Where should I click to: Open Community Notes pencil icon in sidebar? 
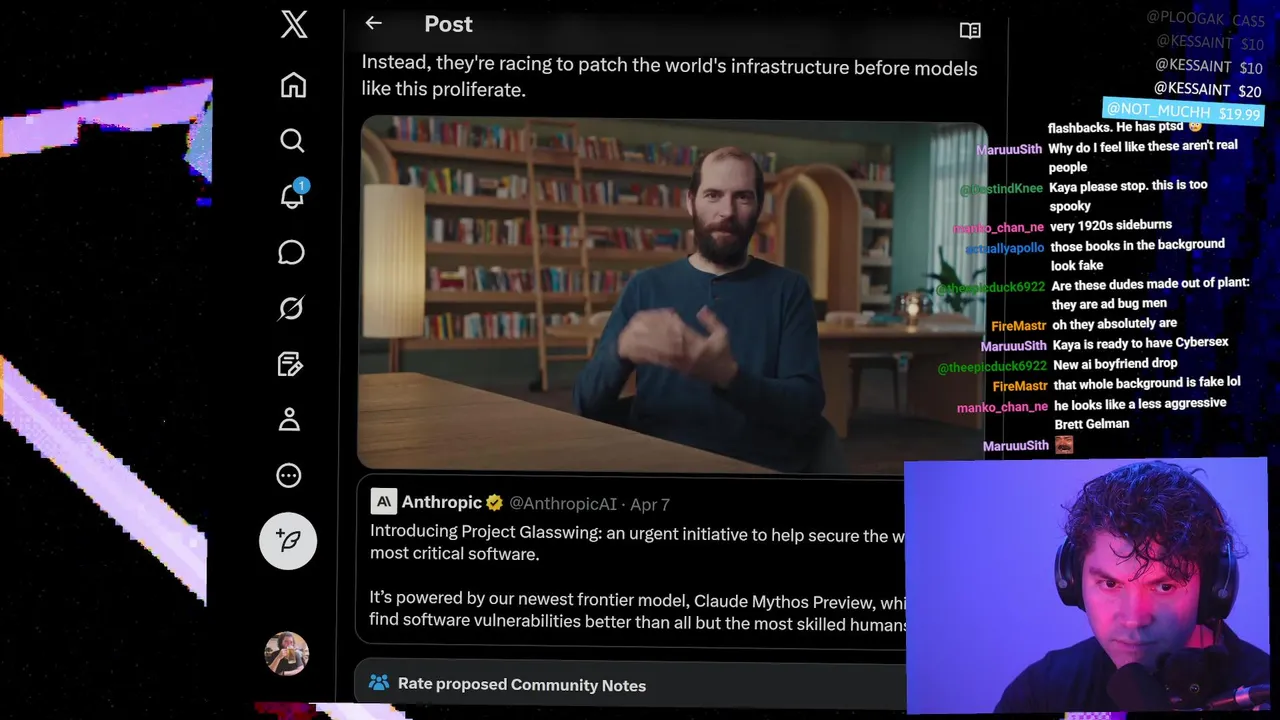(x=290, y=364)
